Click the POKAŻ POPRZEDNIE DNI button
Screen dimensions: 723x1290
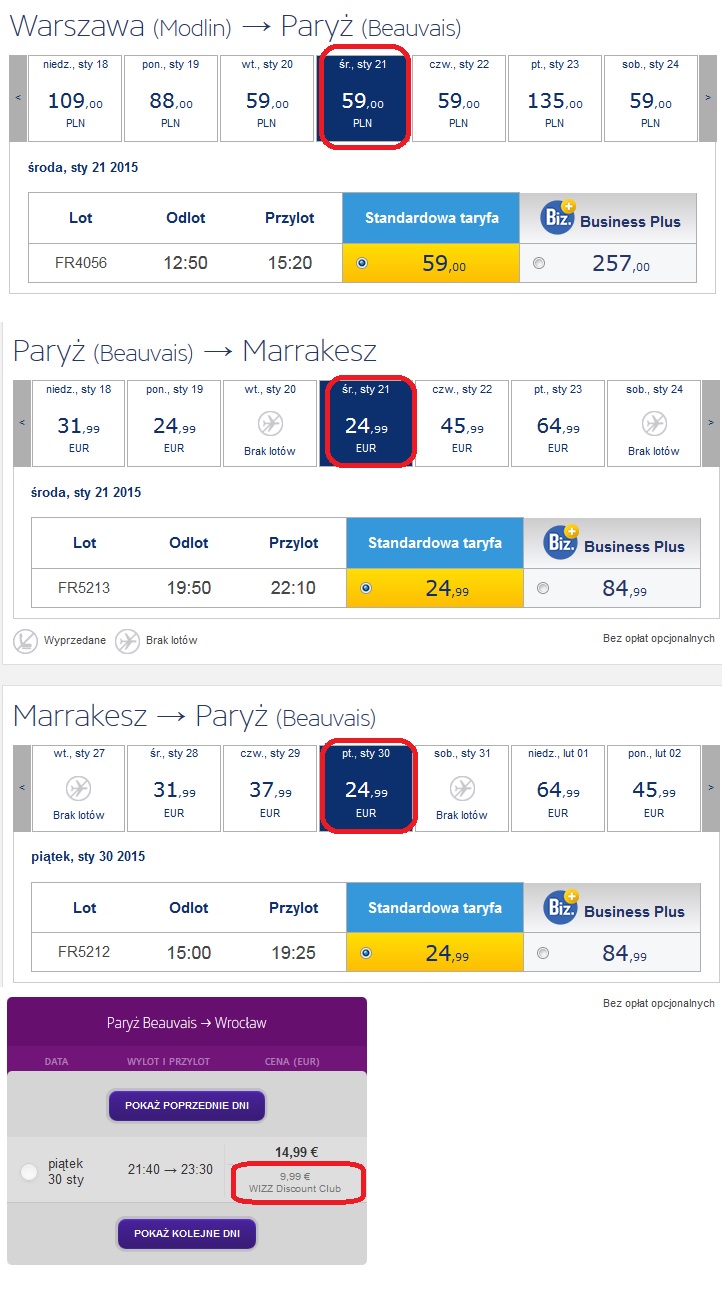click(x=187, y=1105)
